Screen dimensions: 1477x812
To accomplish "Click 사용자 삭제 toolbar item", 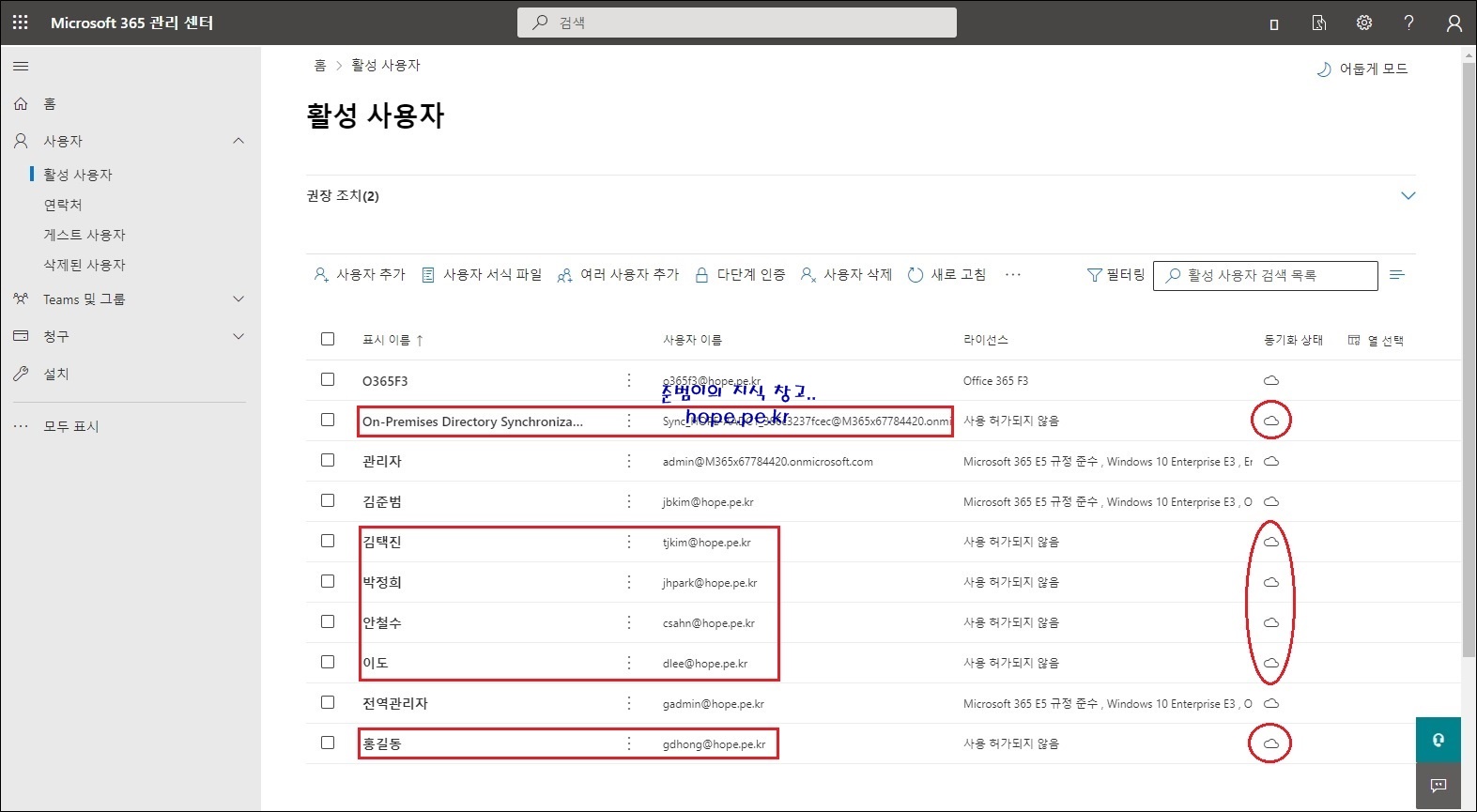I will pyautogui.click(x=846, y=274).
